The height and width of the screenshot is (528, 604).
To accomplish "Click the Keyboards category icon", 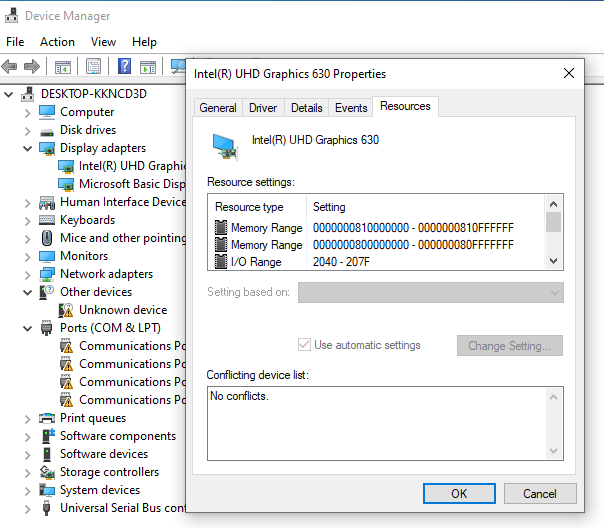I will 47,220.
